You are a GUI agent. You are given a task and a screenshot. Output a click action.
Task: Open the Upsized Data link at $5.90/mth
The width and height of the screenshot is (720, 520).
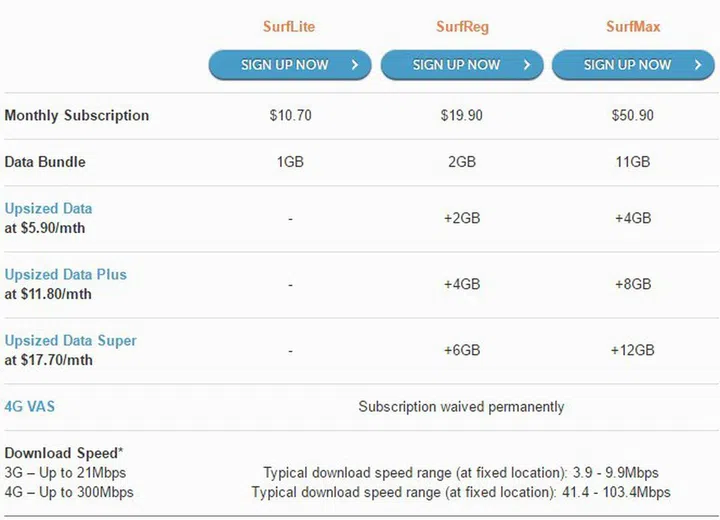tap(48, 208)
